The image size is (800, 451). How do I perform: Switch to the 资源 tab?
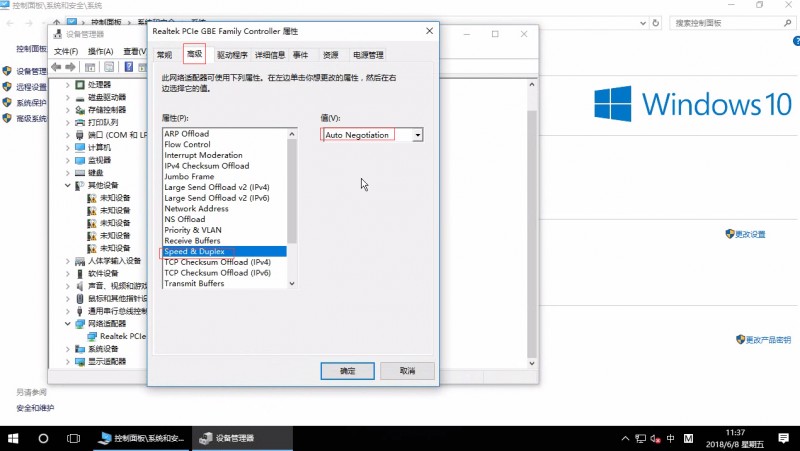331,55
